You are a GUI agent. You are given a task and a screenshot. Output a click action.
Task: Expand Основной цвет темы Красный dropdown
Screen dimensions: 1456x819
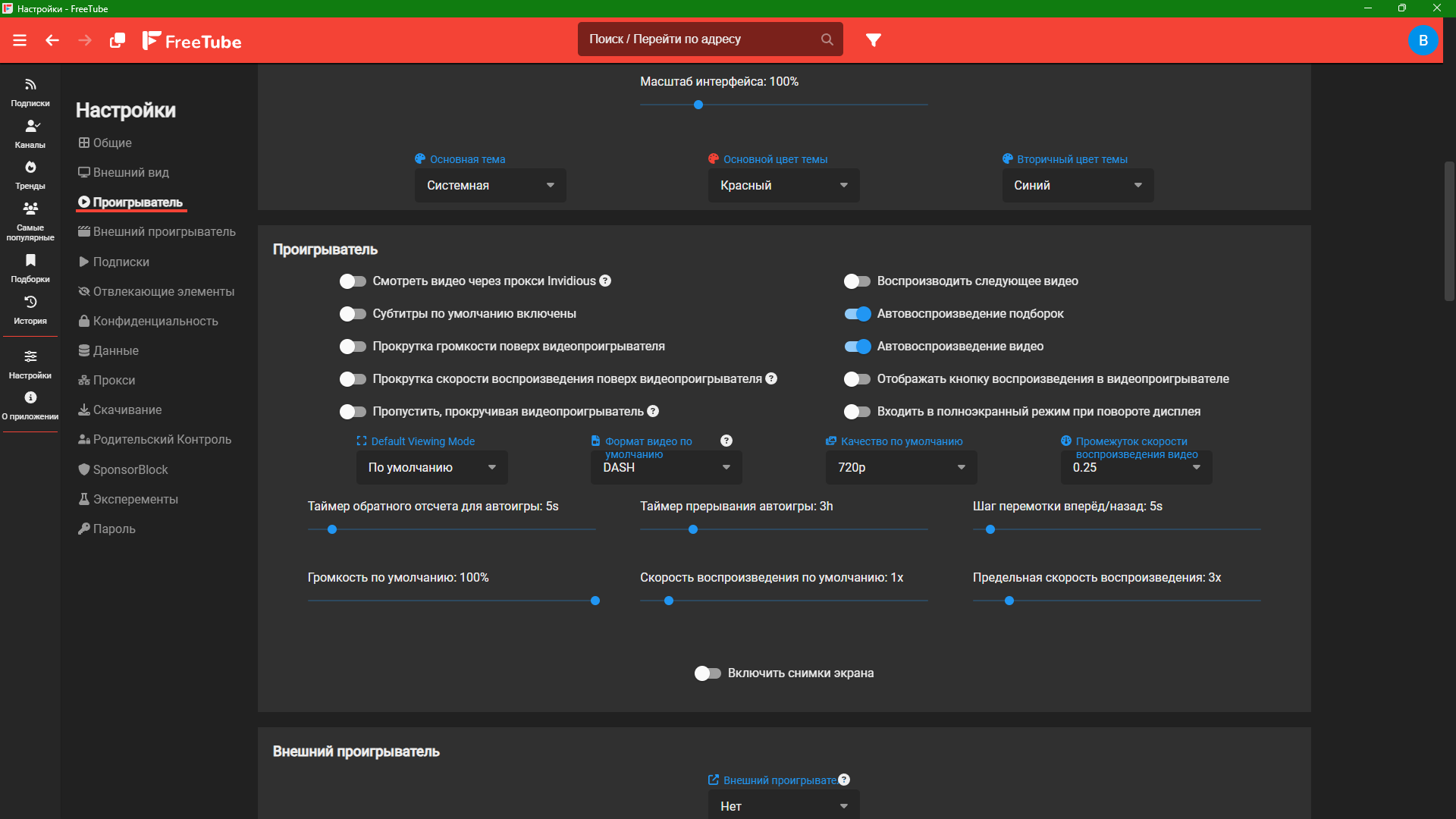[783, 186]
